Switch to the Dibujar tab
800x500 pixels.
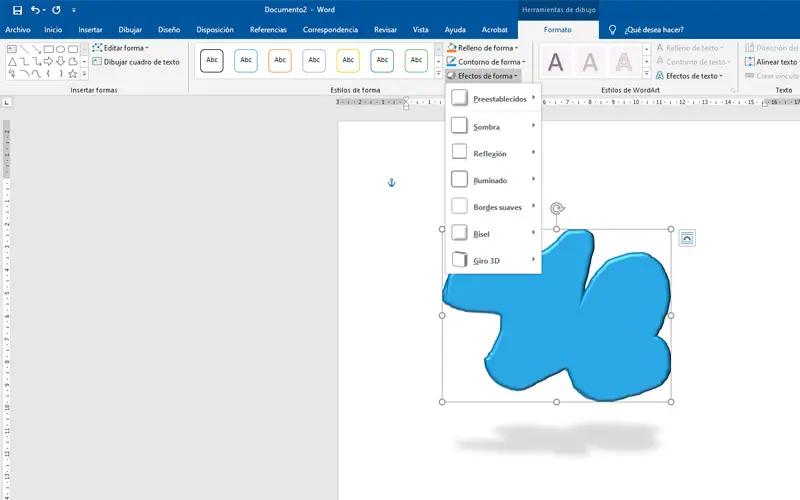130,30
